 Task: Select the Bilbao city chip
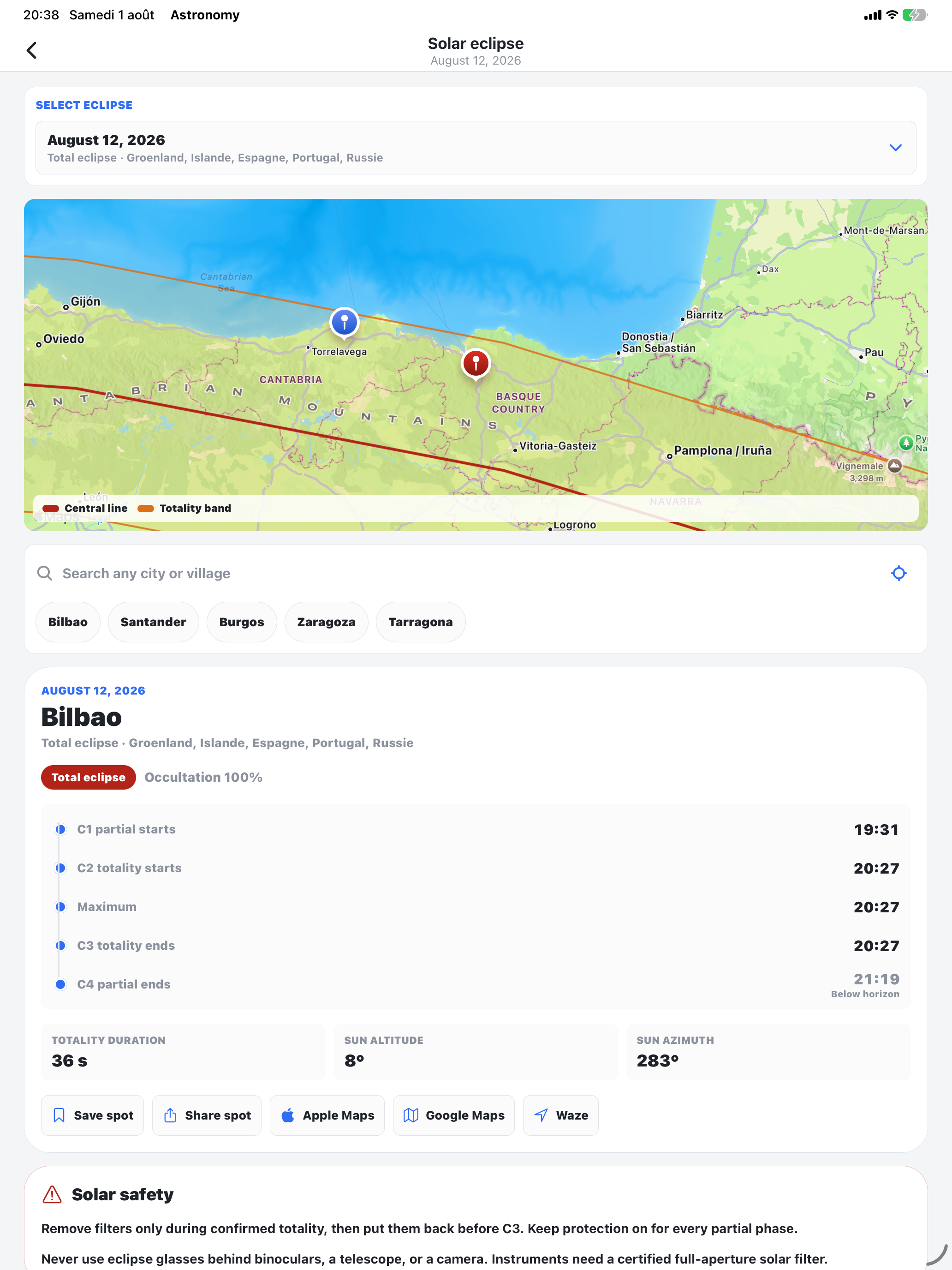click(x=68, y=622)
